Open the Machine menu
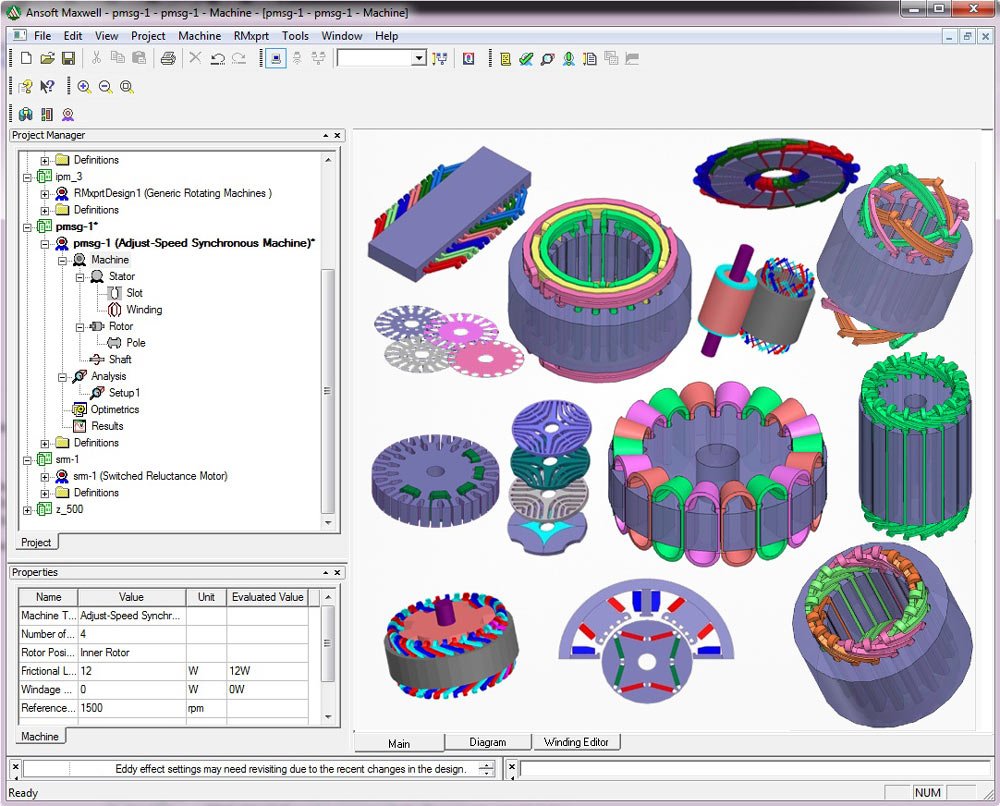This screenshot has height=806, width=1000. tap(200, 36)
